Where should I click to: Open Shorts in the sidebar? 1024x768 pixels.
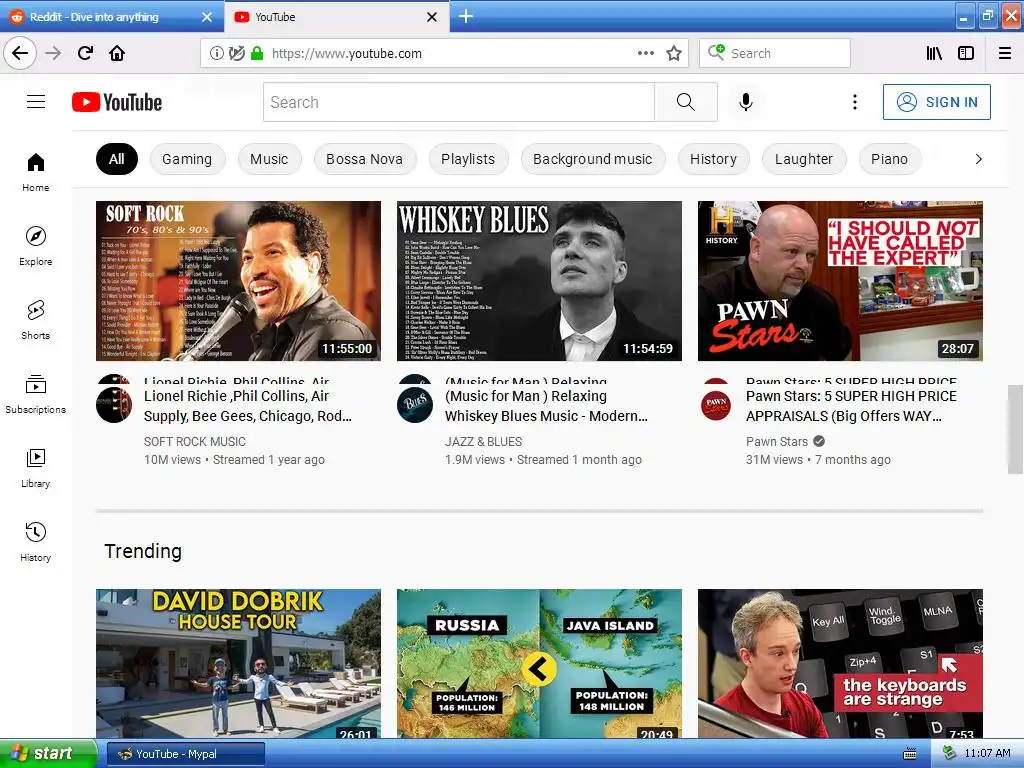[36, 320]
